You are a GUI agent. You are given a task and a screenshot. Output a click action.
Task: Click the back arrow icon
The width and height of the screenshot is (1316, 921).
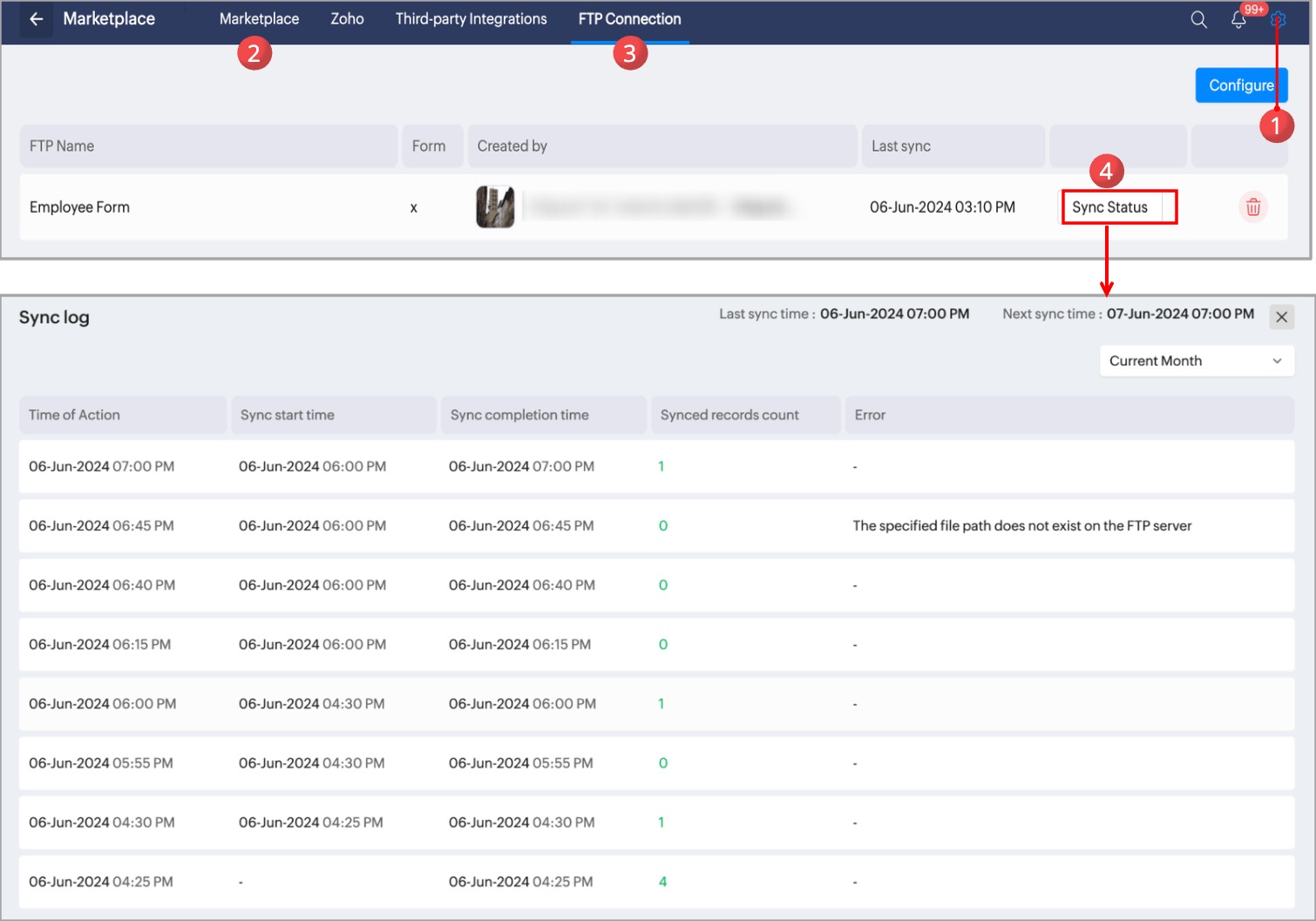pyautogui.click(x=36, y=19)
